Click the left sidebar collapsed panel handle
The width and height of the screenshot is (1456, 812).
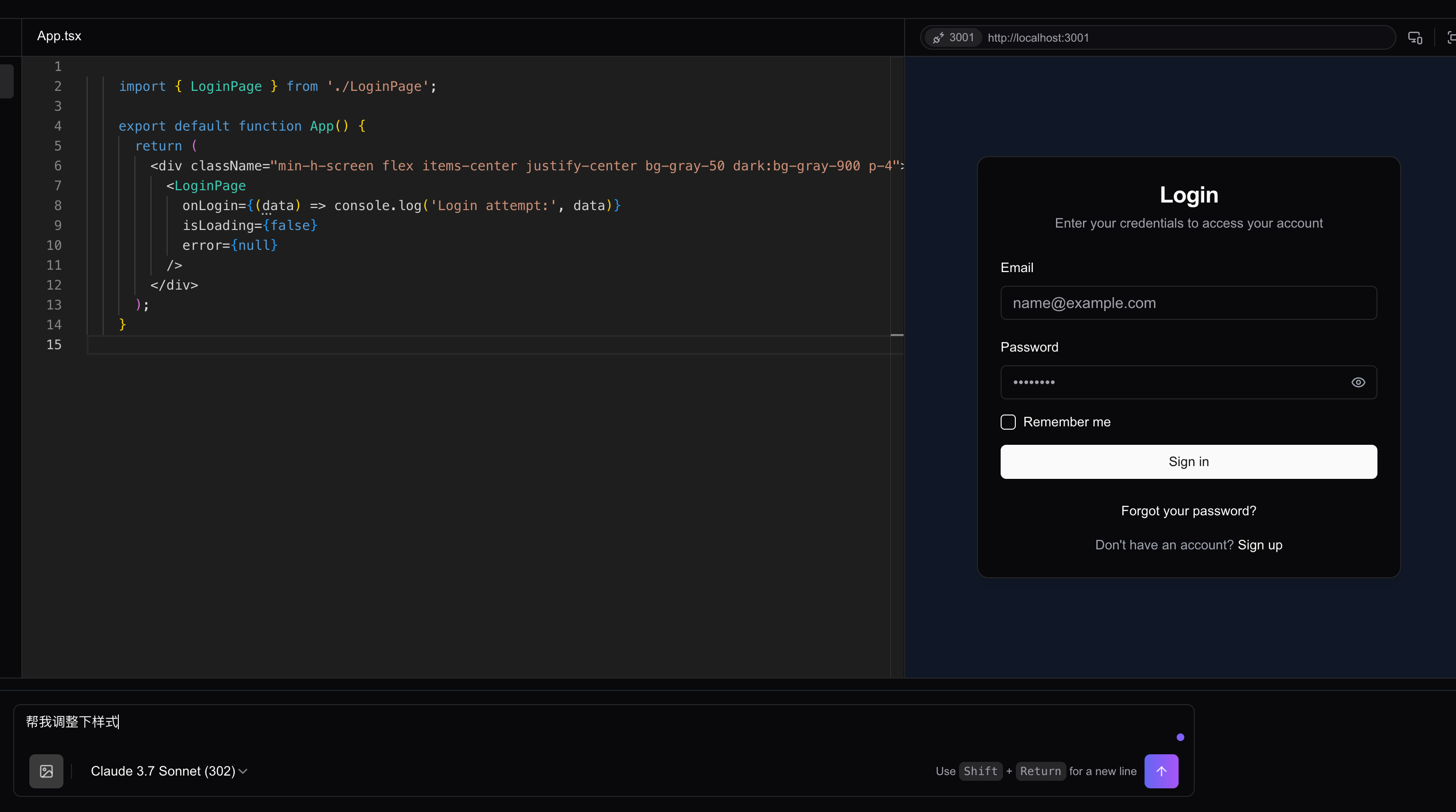pyautogui.click(x=7, y=82)
